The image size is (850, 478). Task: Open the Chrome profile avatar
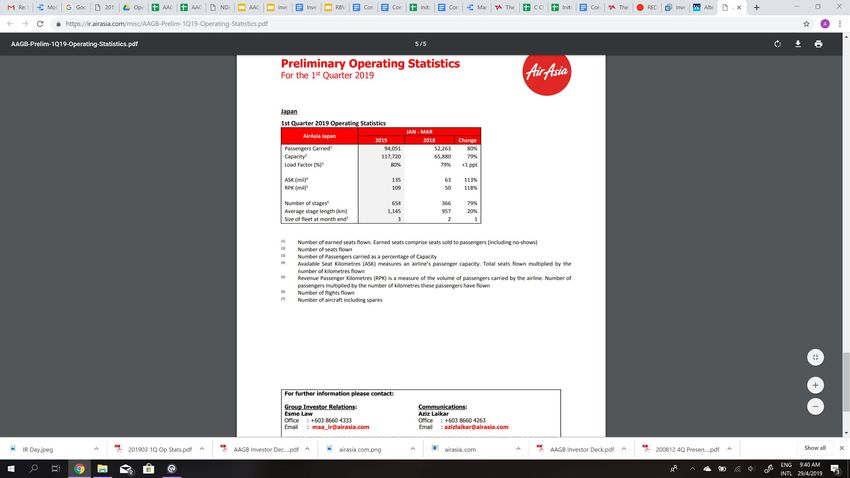(825, 24)
